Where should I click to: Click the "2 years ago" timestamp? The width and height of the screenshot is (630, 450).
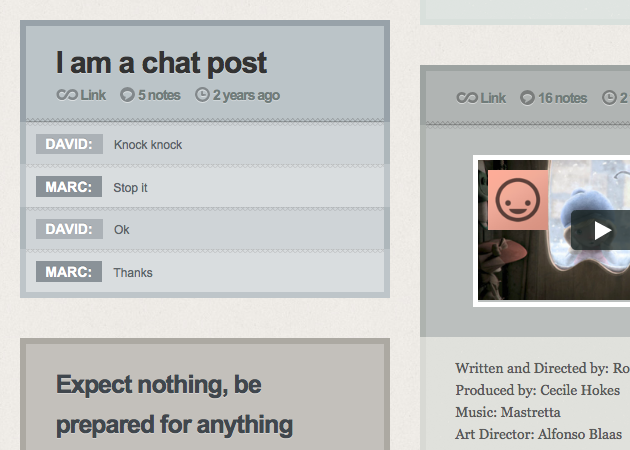[x=246, y=95]
